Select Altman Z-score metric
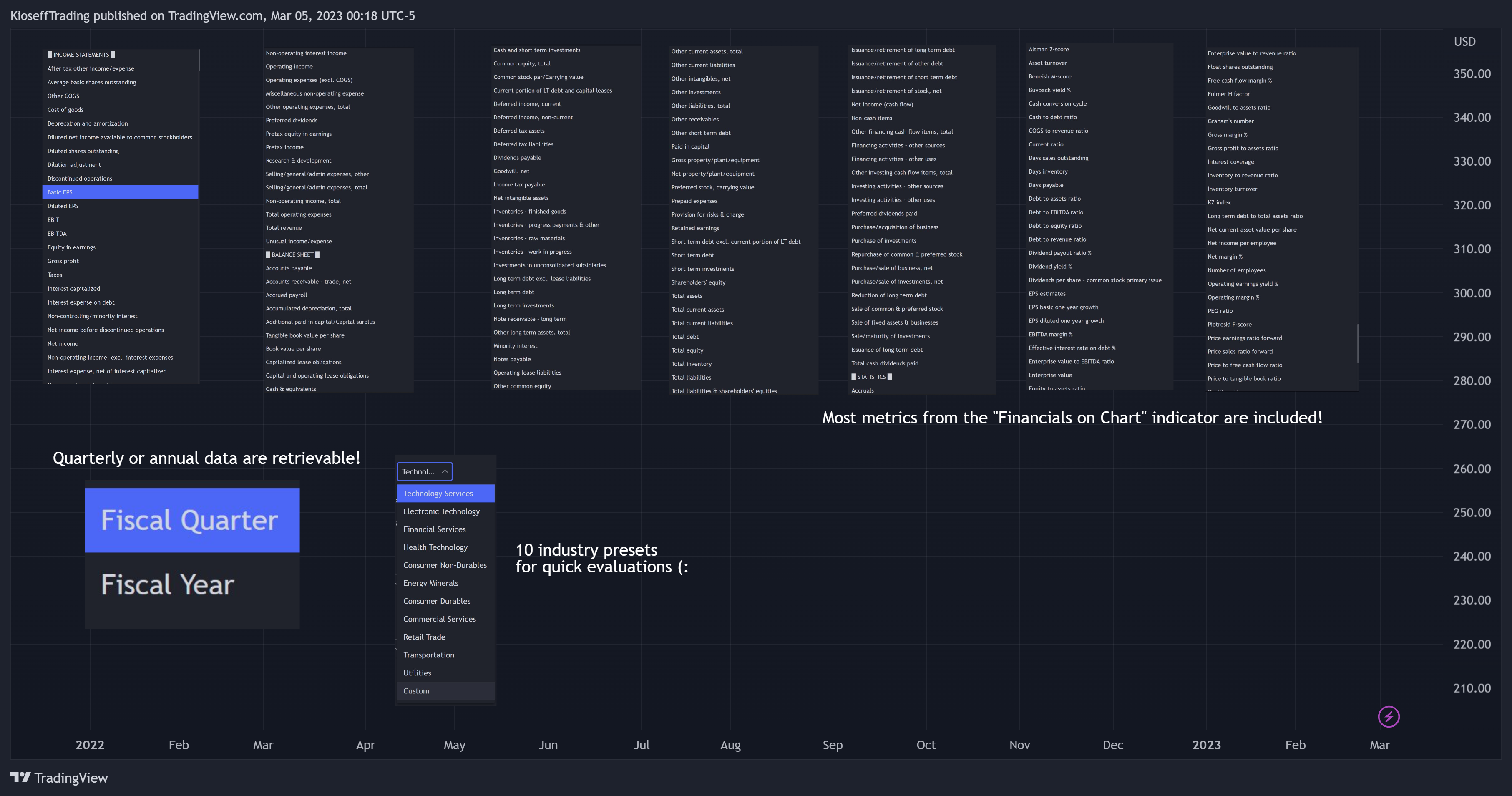Viewport: 1512px width, 796px height. tap(1048, 49)
